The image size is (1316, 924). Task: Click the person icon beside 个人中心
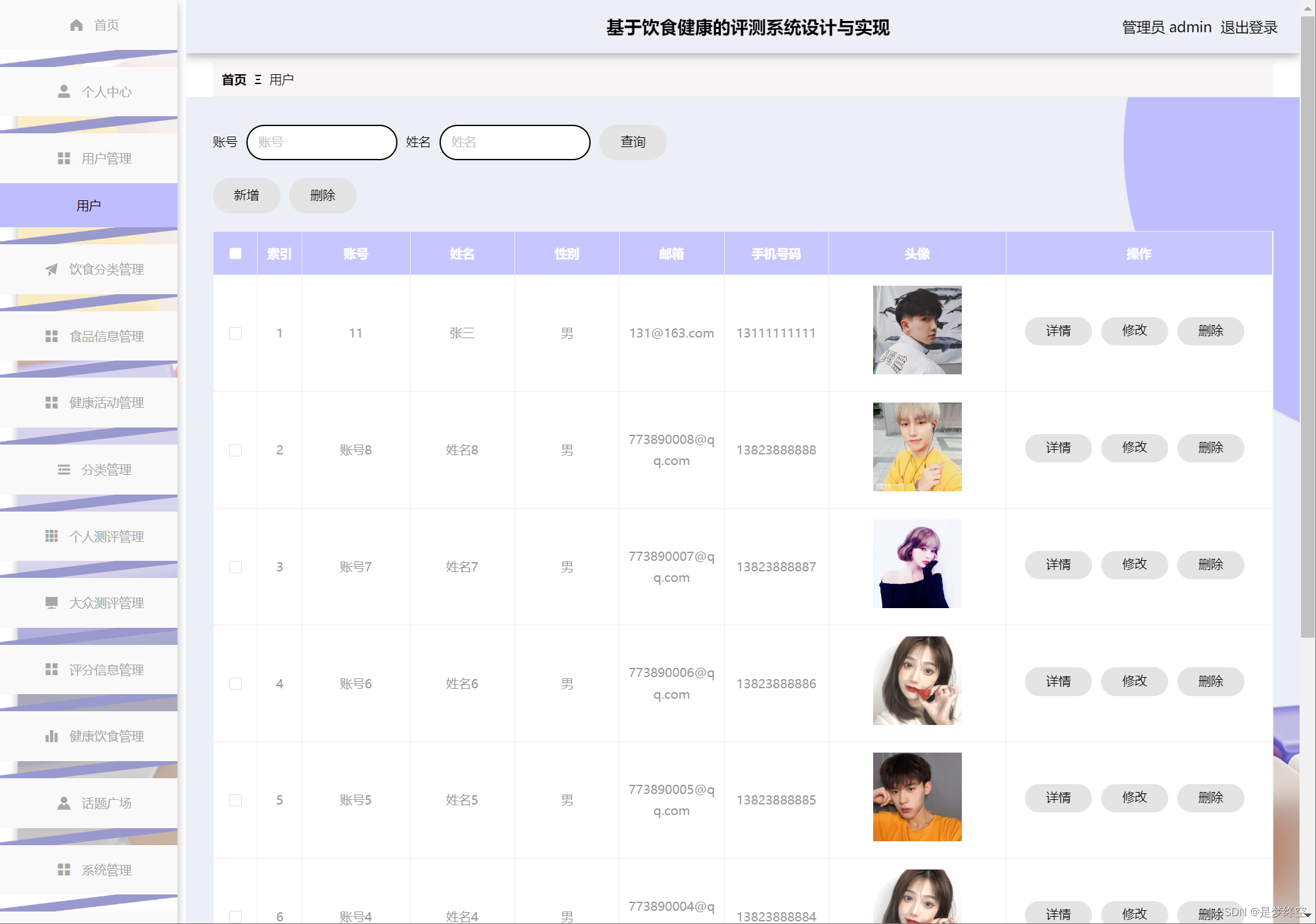tap(64, 91)
